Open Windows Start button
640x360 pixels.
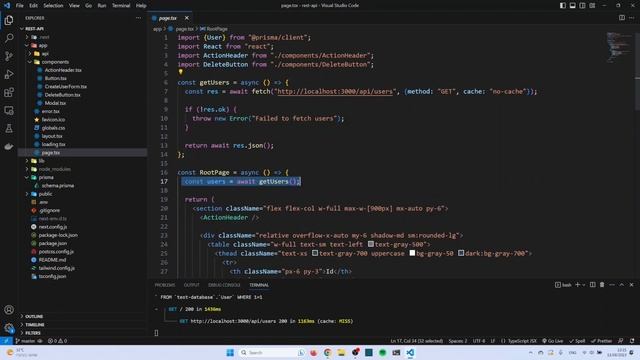[x=230, y=353]
